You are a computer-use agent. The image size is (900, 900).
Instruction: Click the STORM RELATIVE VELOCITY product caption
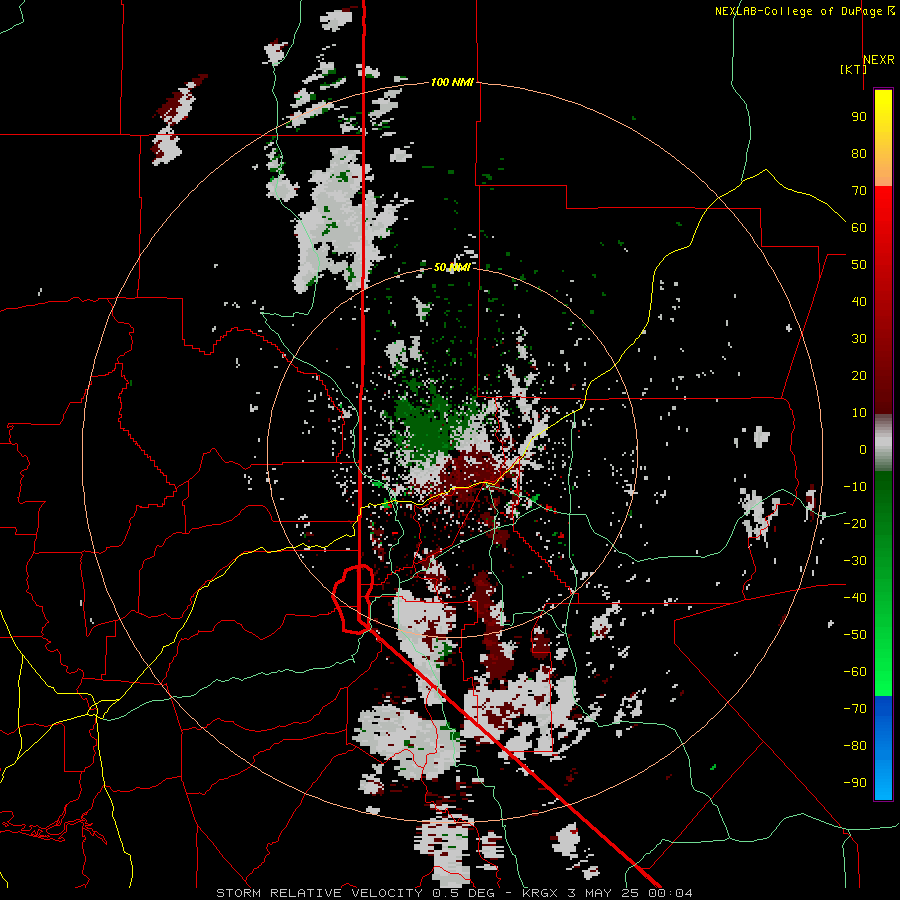[454, 893]
